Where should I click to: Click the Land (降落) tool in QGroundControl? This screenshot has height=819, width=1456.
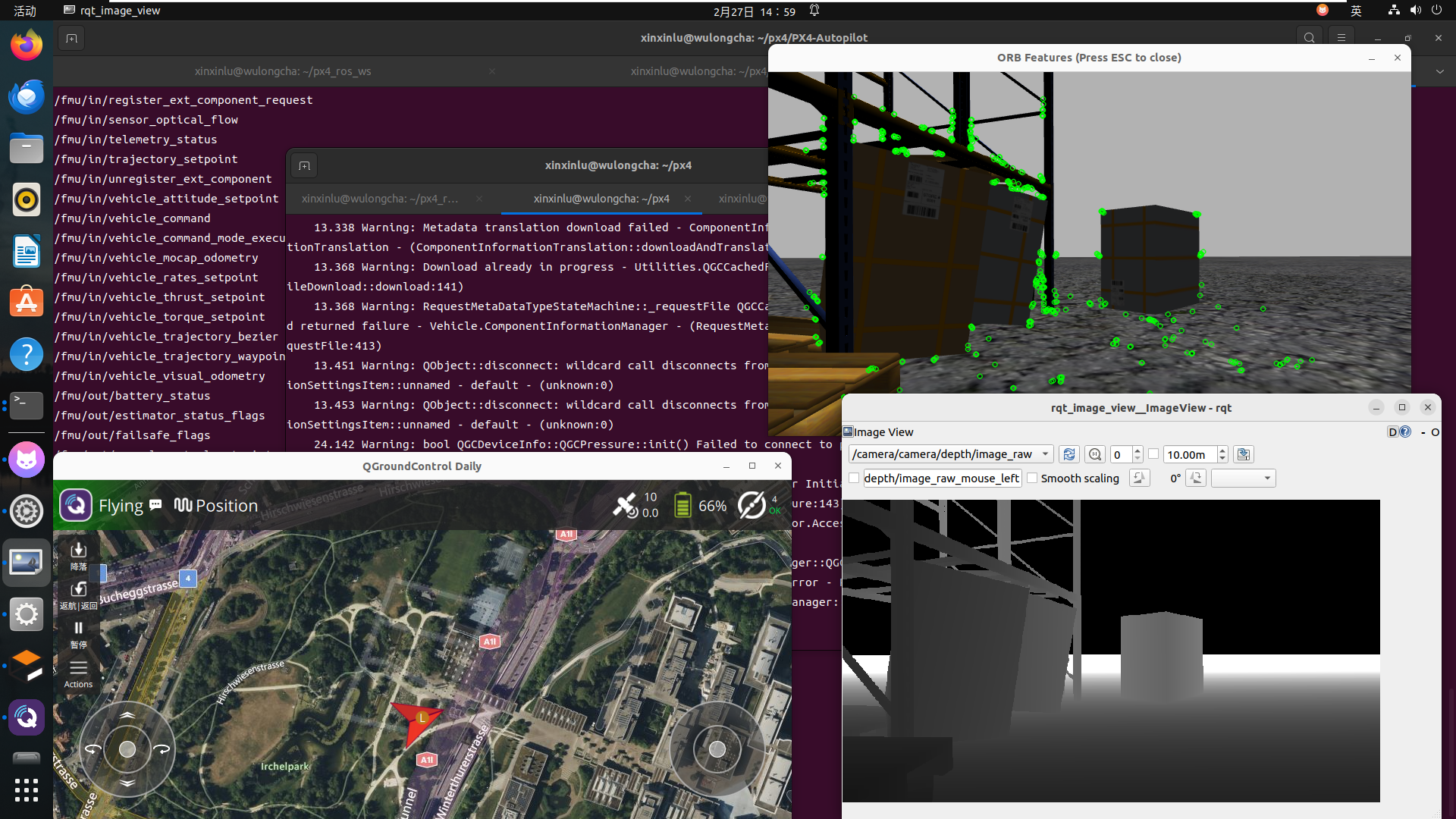pos(78,556)
